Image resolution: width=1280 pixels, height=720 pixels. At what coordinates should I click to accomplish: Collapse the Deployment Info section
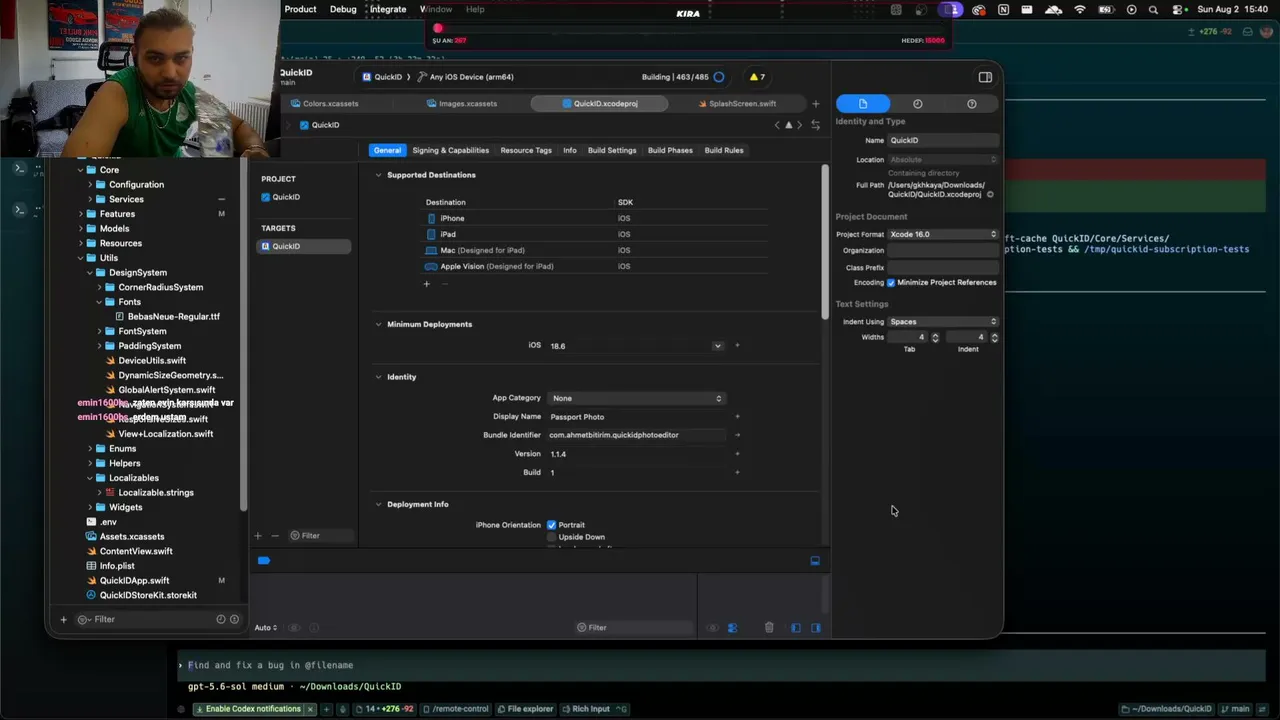tap(379, 505)
